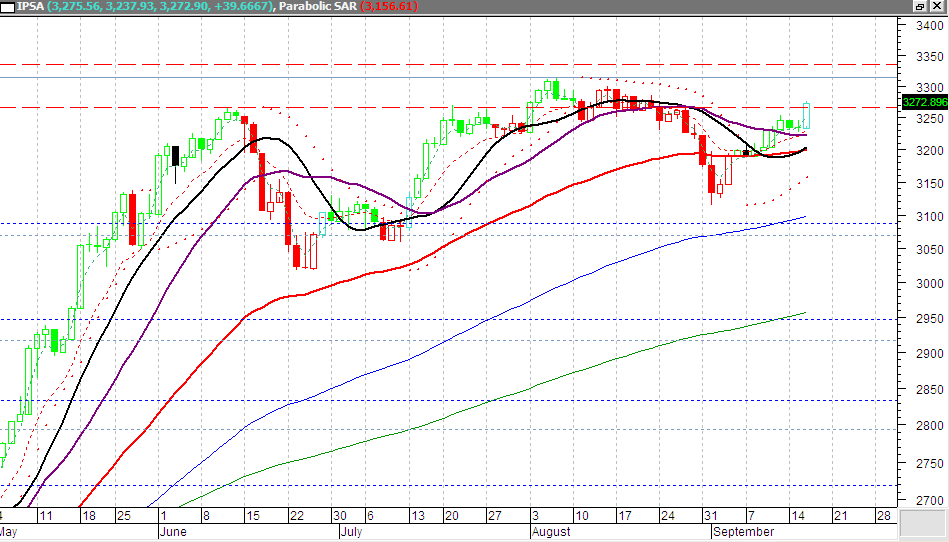This screenshot has height=542, width=949.
Task: Click the 3200 price axis label
Action: click(x=930, y=150)
